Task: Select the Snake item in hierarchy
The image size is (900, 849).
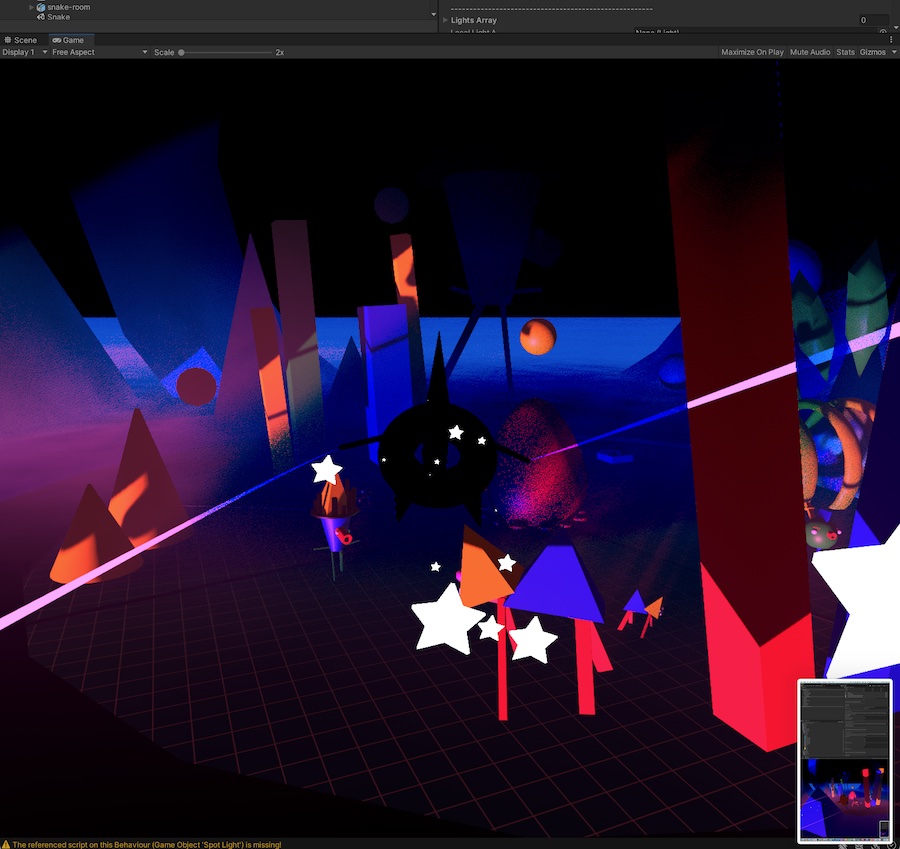Action: [x=58, y=17]
